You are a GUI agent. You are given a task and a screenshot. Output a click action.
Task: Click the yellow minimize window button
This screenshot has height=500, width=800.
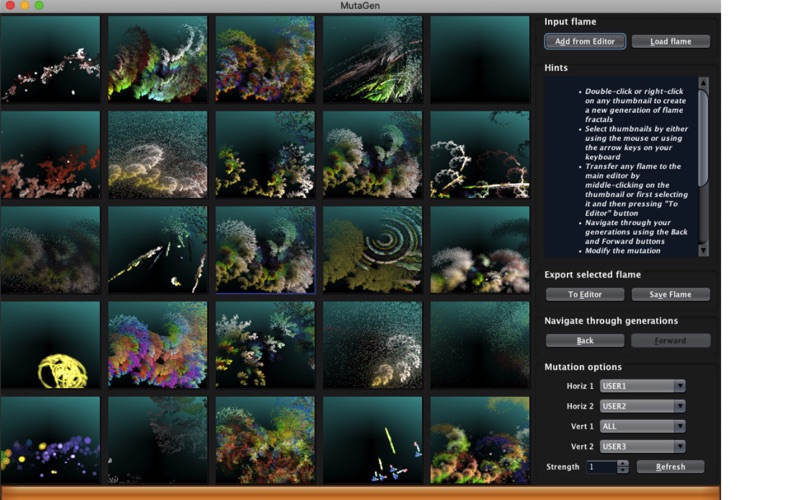[x=24, y=5]
